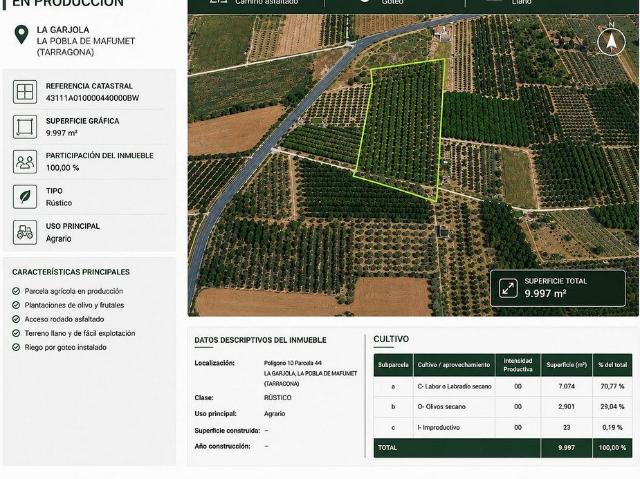640x479 pixels.
Task: Click the 2.901 surface cell
Action: (567, 407)
